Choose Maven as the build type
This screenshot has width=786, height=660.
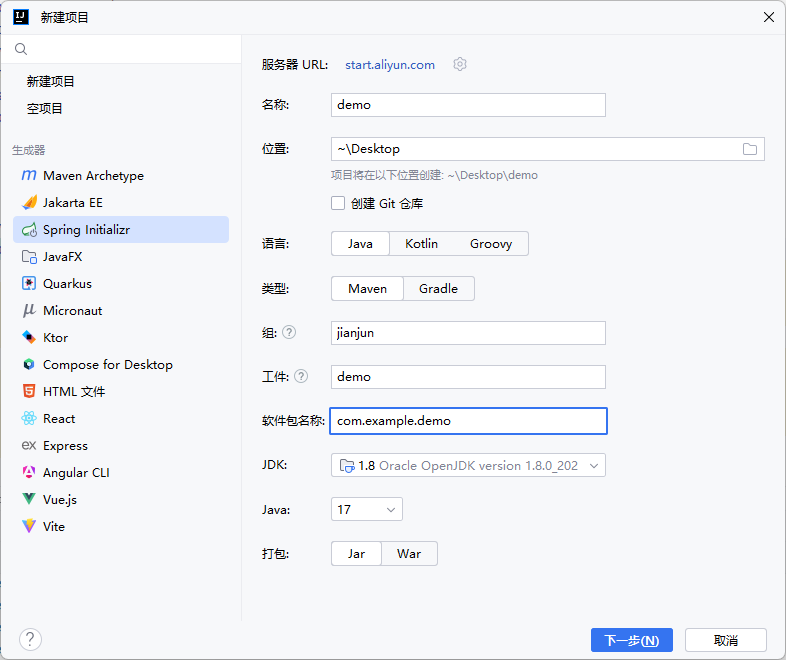pos(367,289)
